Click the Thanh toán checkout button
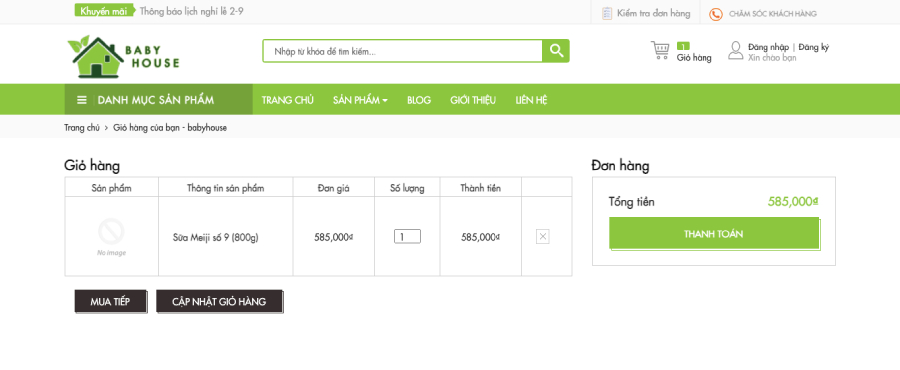Screen dimensions: 900x370 [x=713, y=233]
